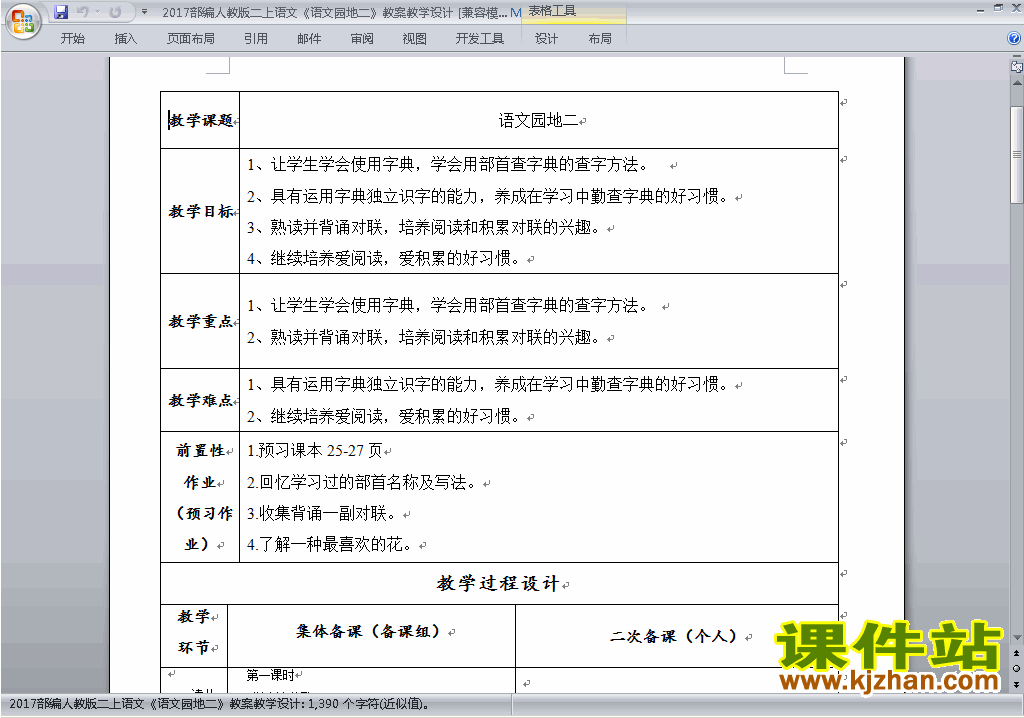This screenshot has height=718, width=1024.
Task: Switch to the 页面布局 tab
Action: tap(191, 39)
